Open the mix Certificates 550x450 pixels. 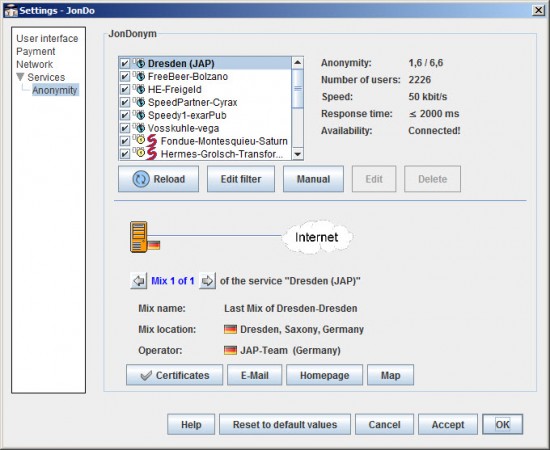[174, 375]
